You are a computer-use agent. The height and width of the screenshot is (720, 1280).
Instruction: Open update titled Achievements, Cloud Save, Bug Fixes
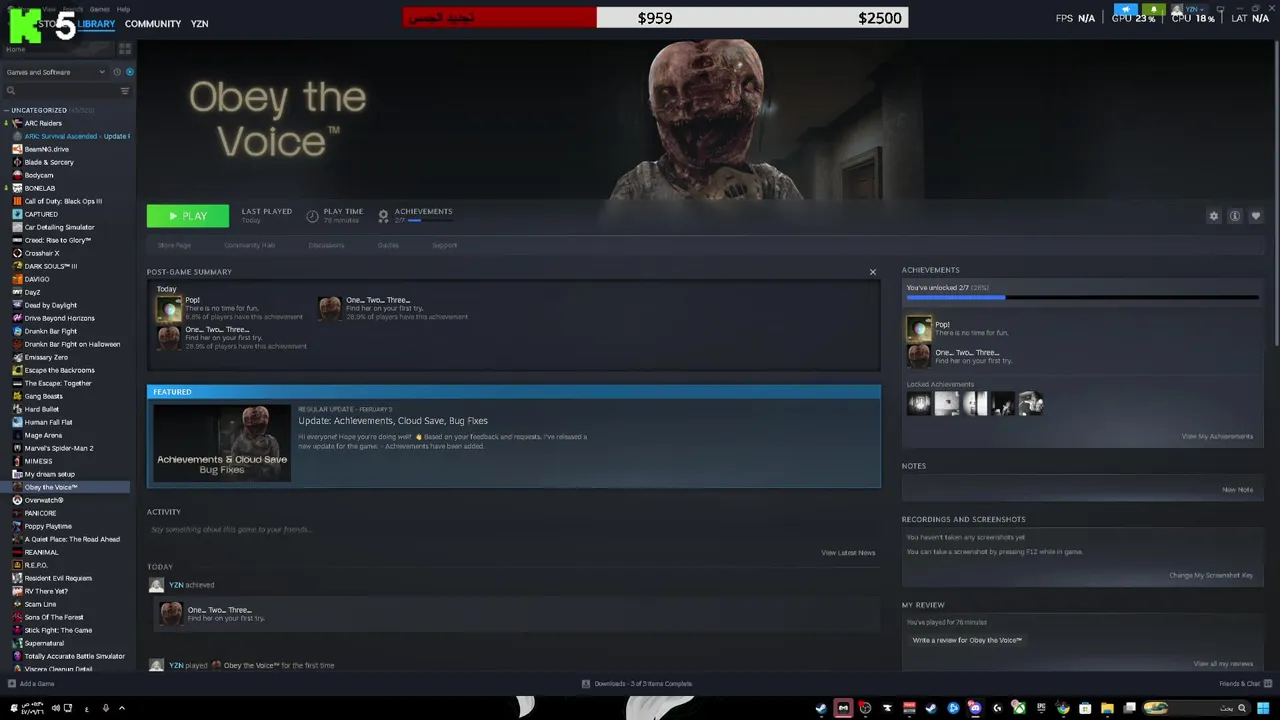[x=393, y=421]
